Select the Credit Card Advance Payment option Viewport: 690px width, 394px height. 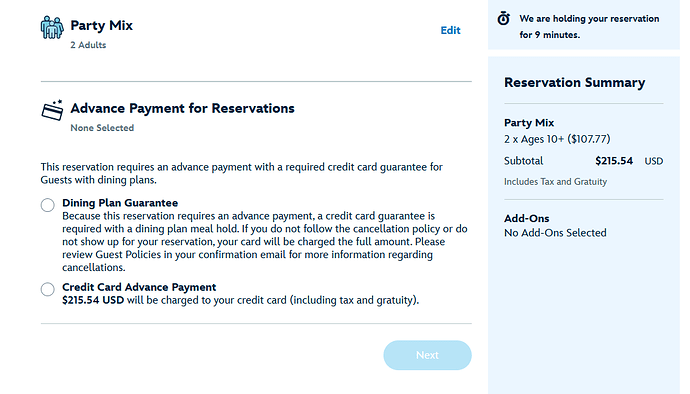coord(48,289)
